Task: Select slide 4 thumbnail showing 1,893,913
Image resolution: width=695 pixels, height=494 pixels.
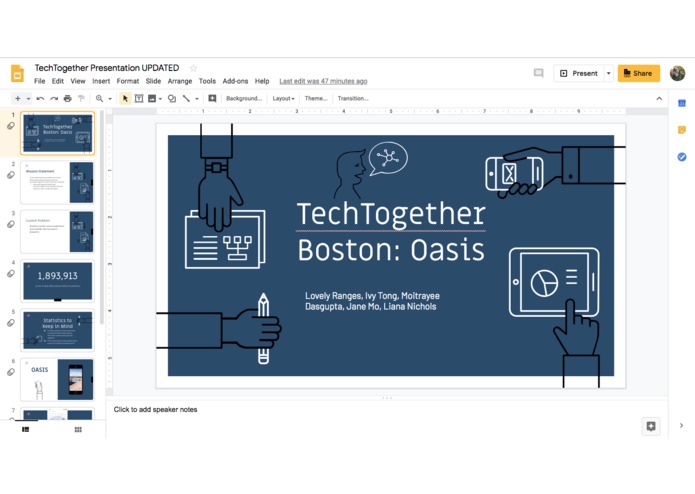Action: click(58, 281)
